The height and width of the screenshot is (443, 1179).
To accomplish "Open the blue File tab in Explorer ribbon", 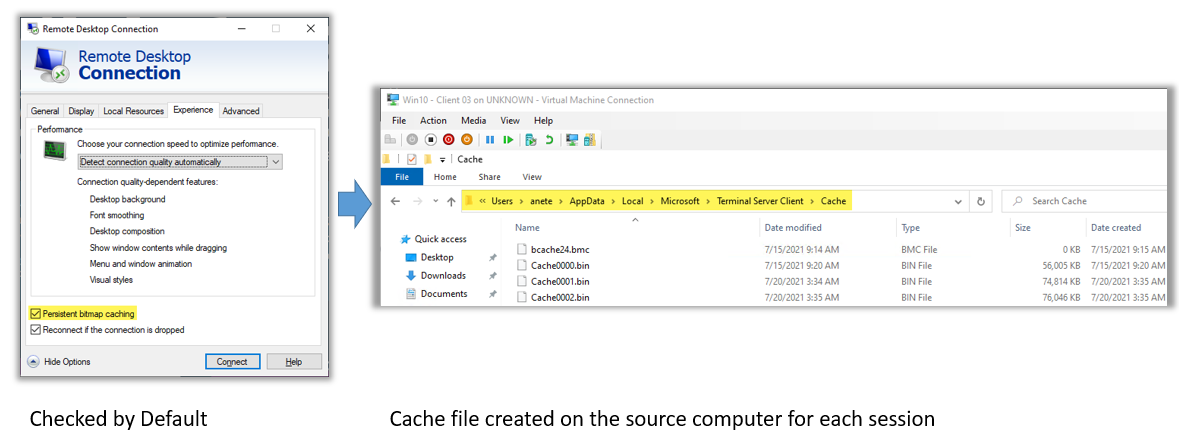I will coord(402,178).
